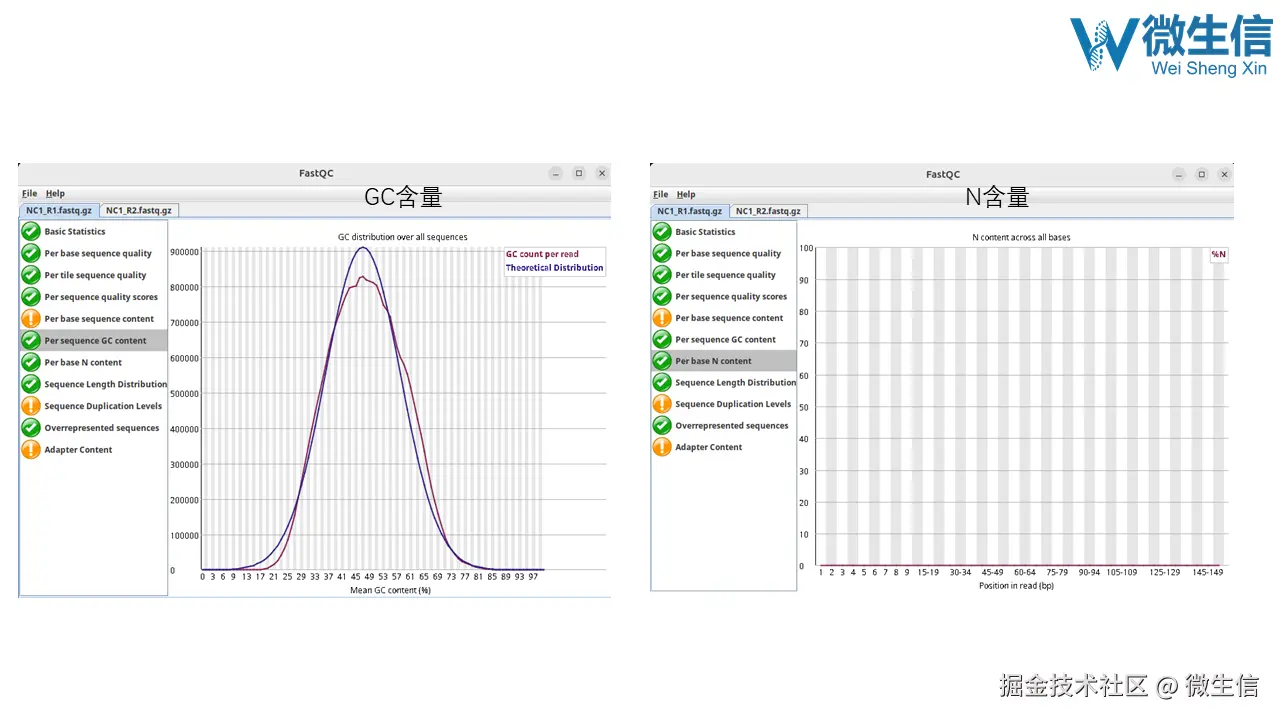Select Per sequence GC content label in right window
This screenshot has height=720, width=1280.
725,339
